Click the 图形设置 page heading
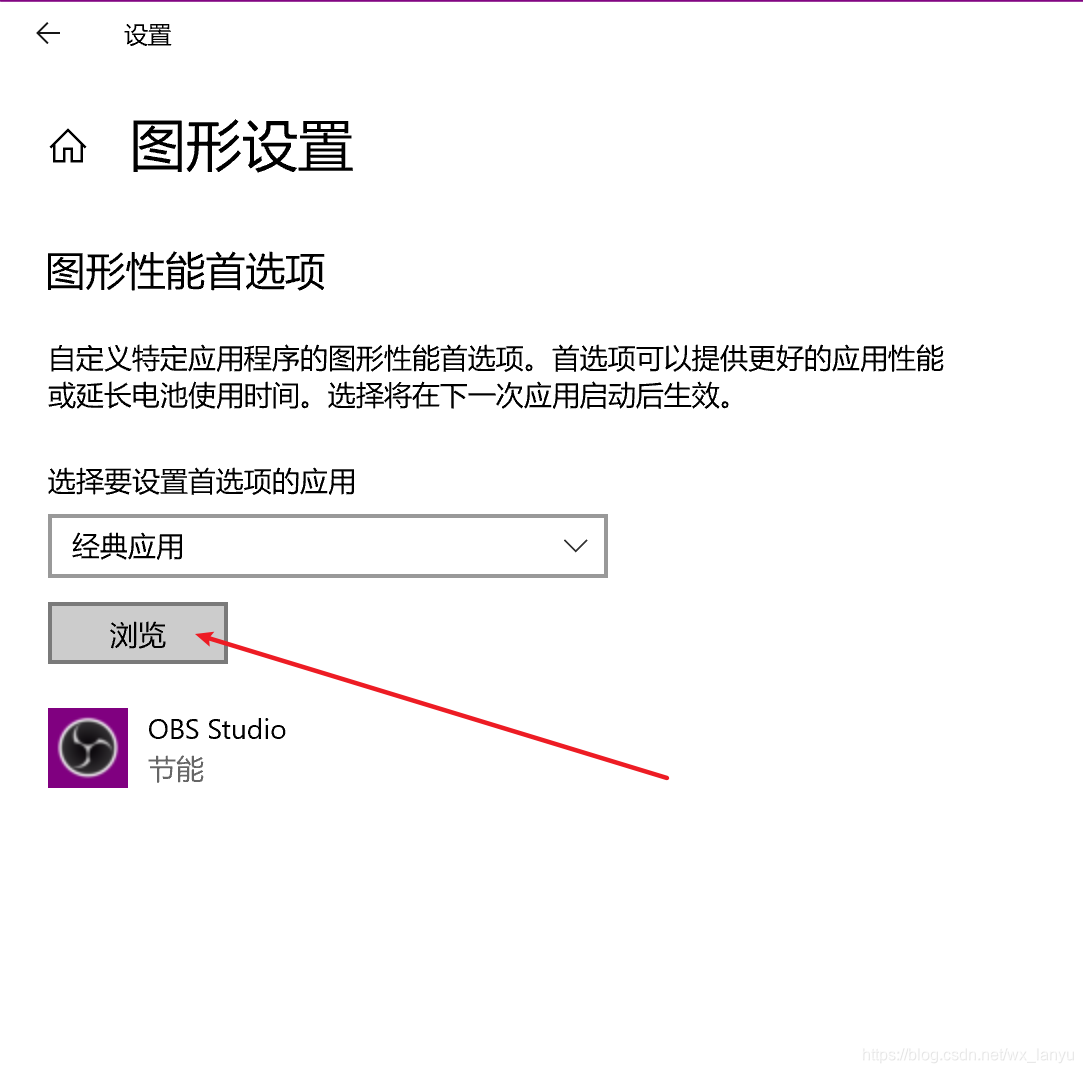This screenshot has width=1083, height=1073. click(x=242, y=146)
